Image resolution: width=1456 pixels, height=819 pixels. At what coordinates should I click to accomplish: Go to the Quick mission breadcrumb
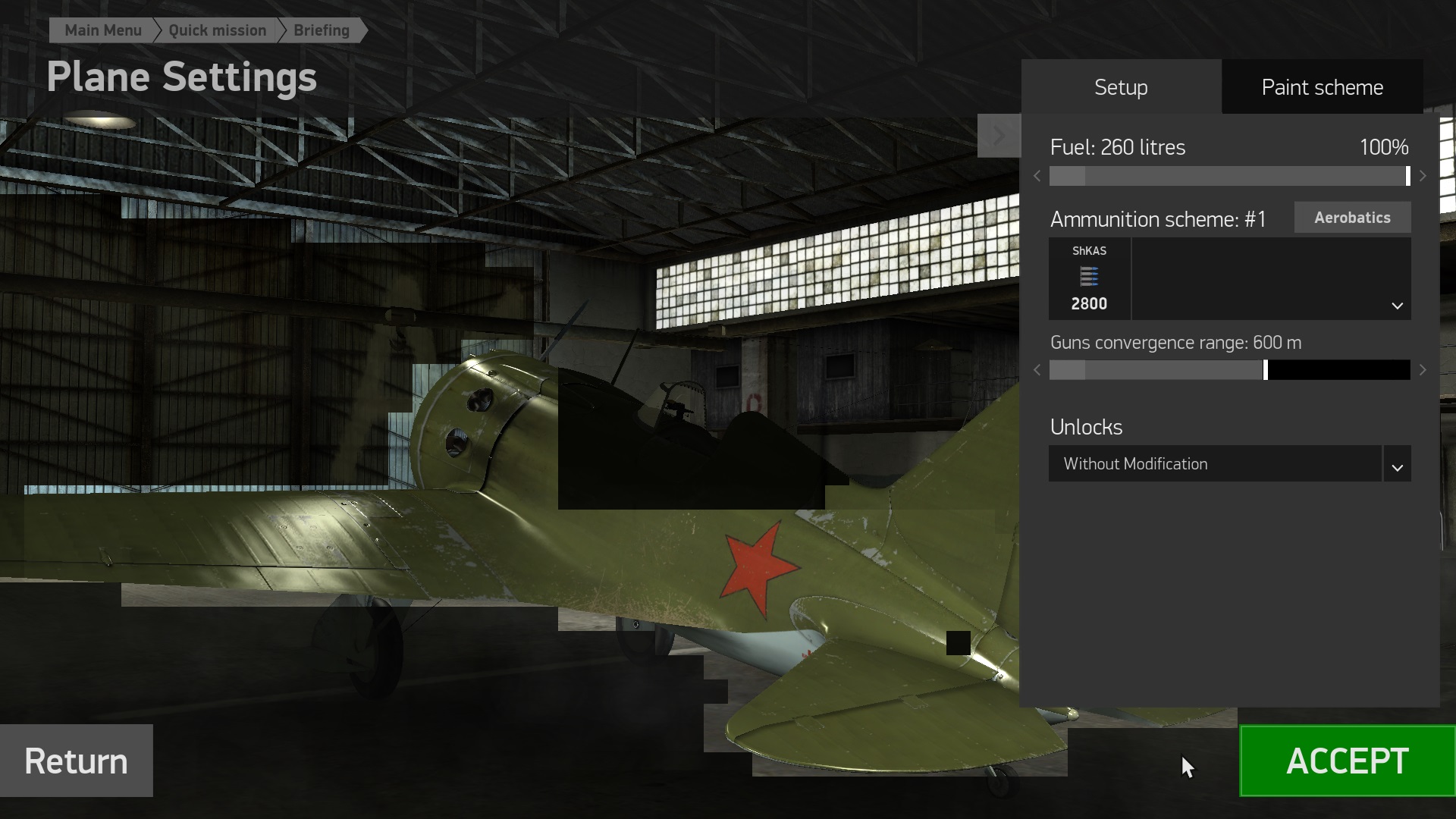tap(217, 30)
